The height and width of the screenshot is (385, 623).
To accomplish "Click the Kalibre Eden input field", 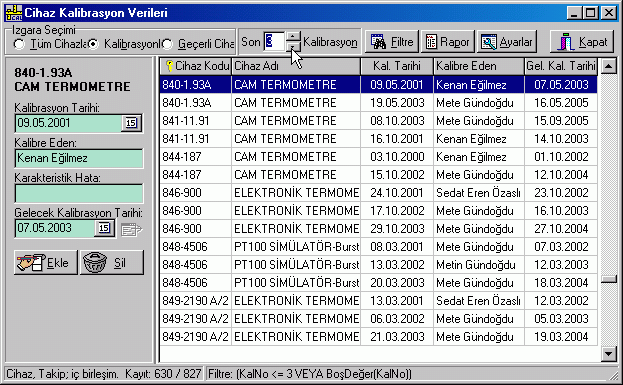I will pos(79,158).
